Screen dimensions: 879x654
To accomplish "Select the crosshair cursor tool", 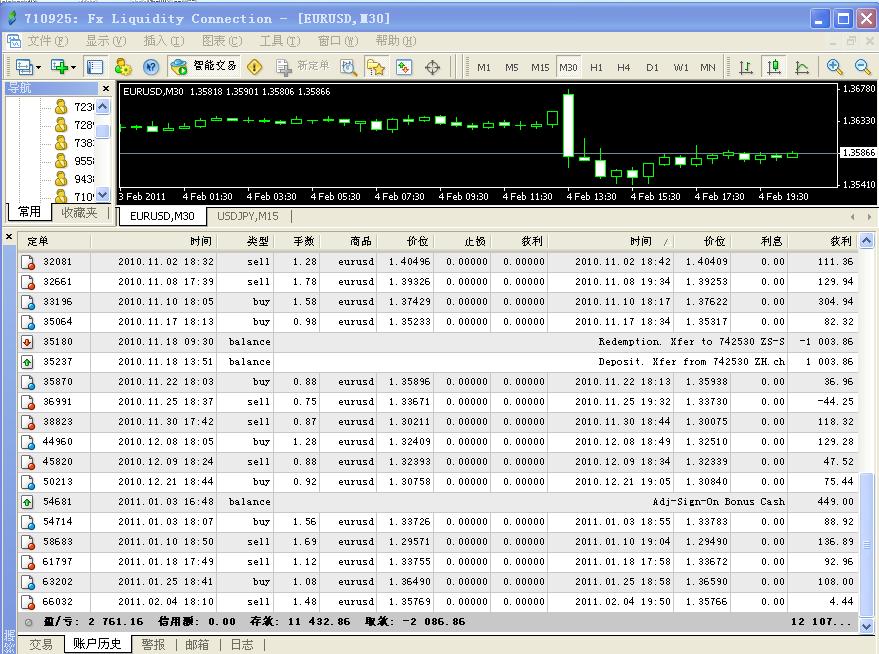I will 433,67.
